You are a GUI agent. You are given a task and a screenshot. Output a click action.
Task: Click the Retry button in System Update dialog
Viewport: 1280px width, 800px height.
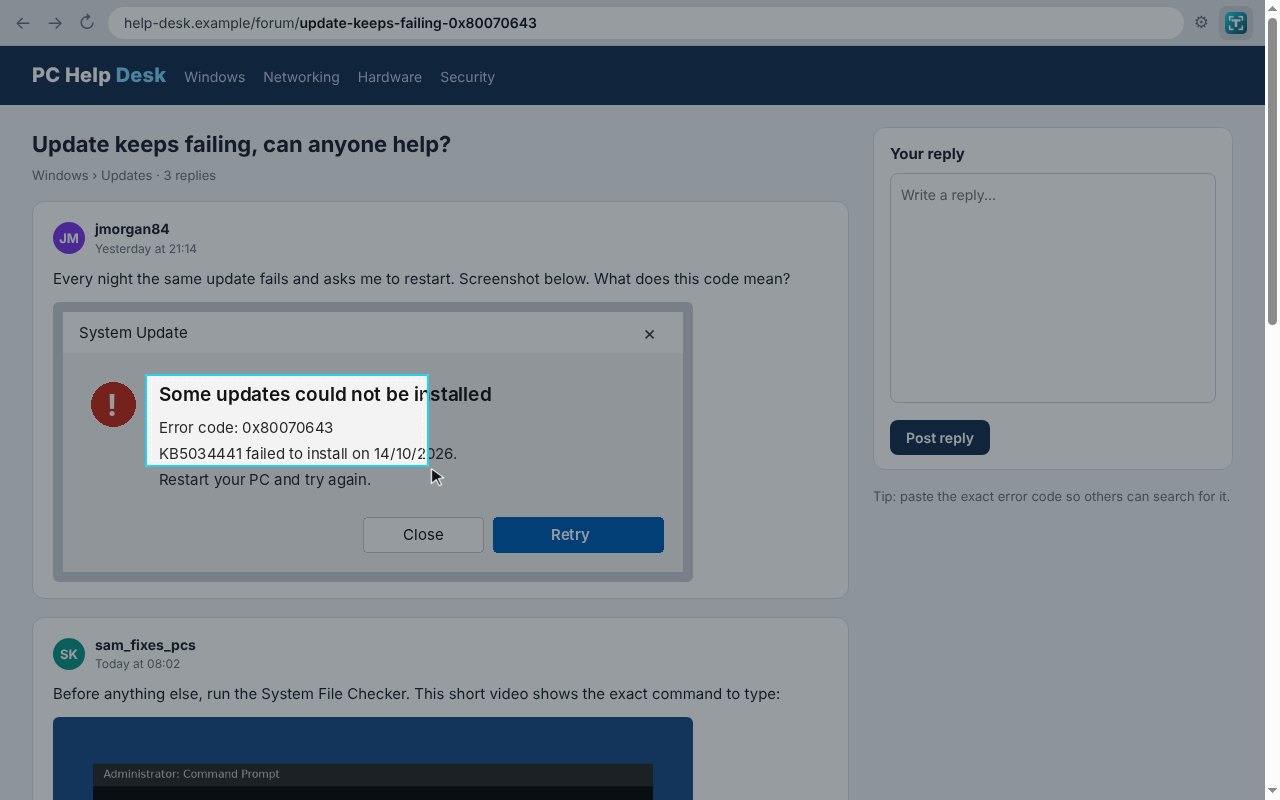click(578, 535)
